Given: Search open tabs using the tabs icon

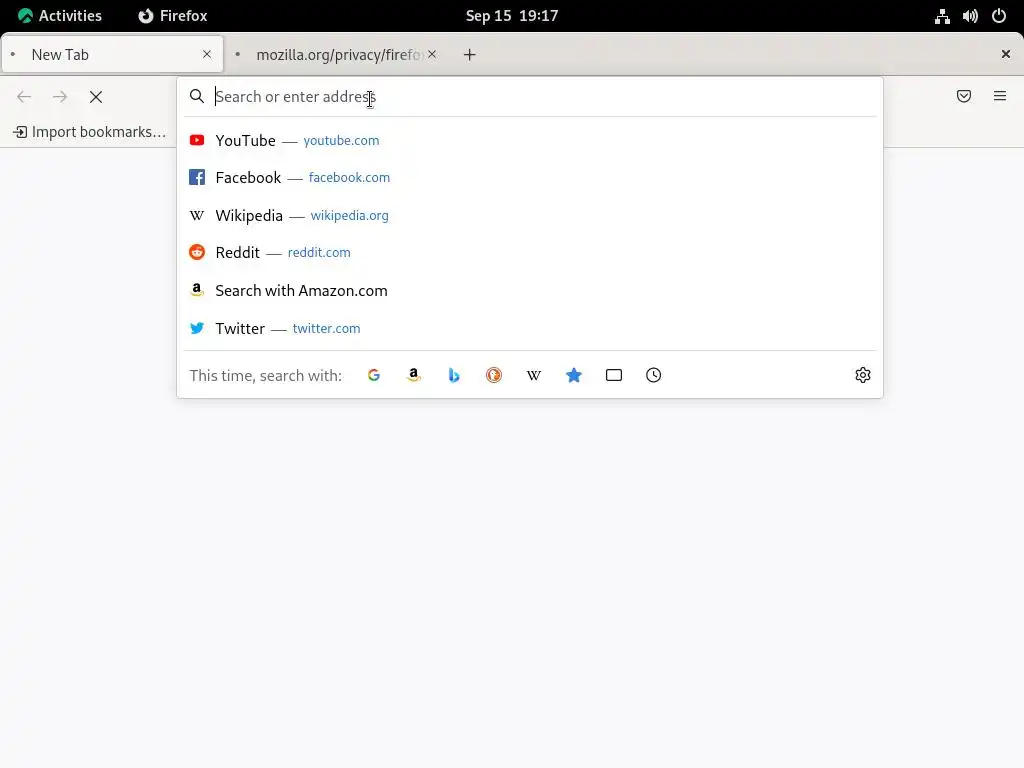Looking at the screenshot, I should [x=614, y=375].
